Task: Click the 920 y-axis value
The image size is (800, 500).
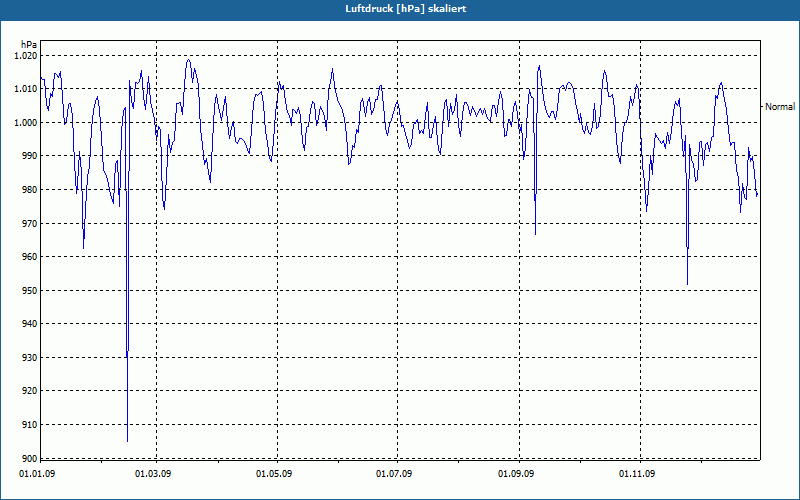Action: coord(31,391)
